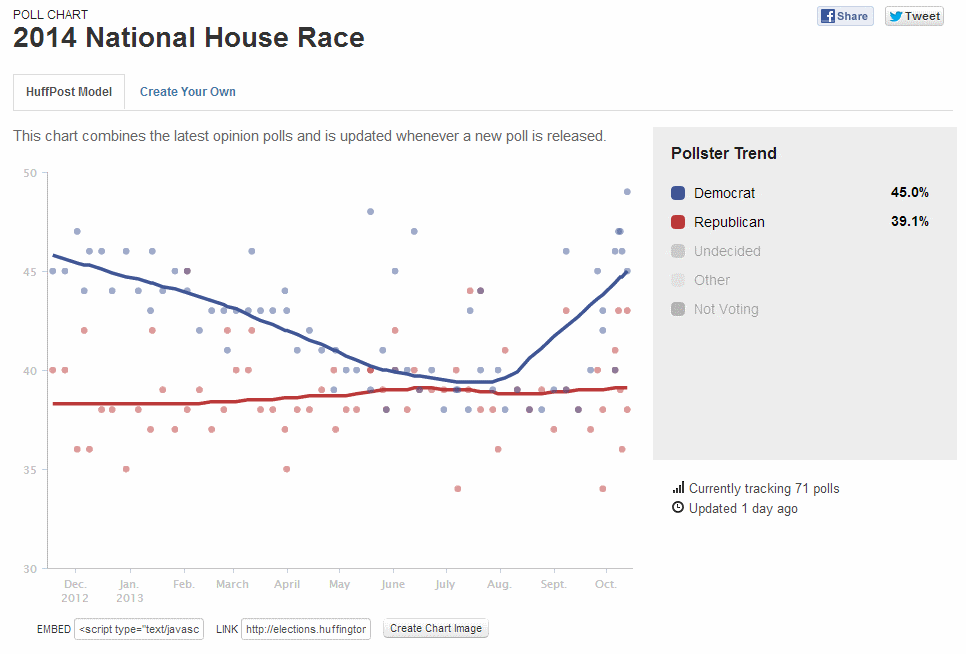Click the Oct. label on the time axis
The image size is (966, 654).
[x=605, y=584]
